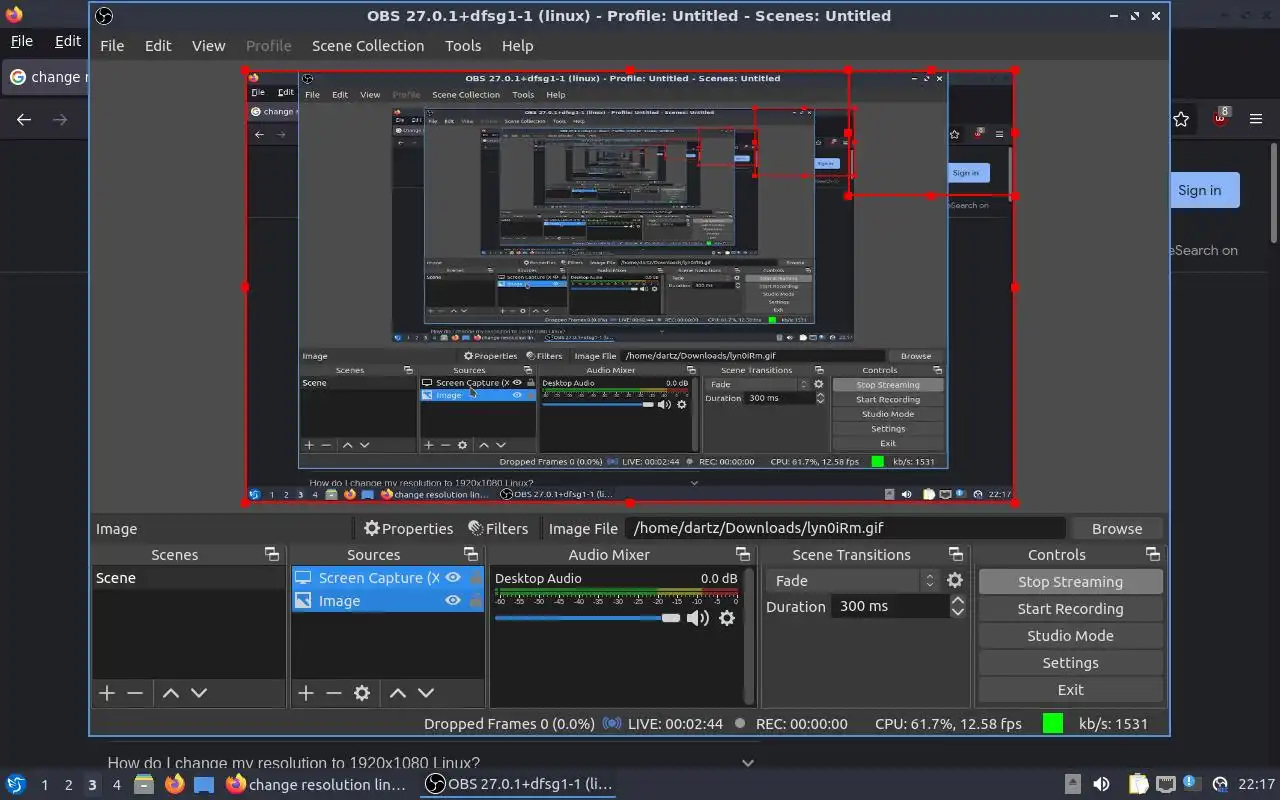1280x800 pixels.
Task: Open OBS Settings button
Action: click(x=1070, y=662)
